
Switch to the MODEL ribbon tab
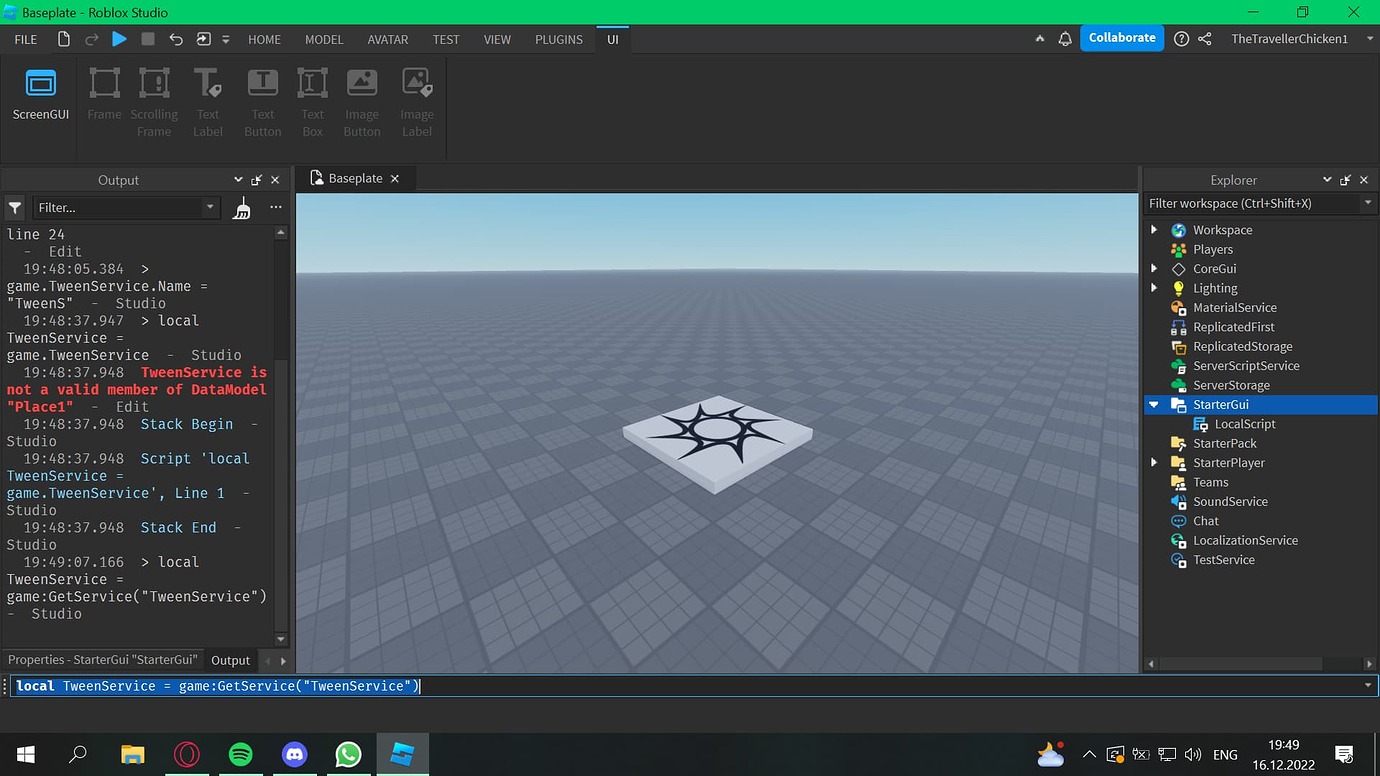click(323, 40)
